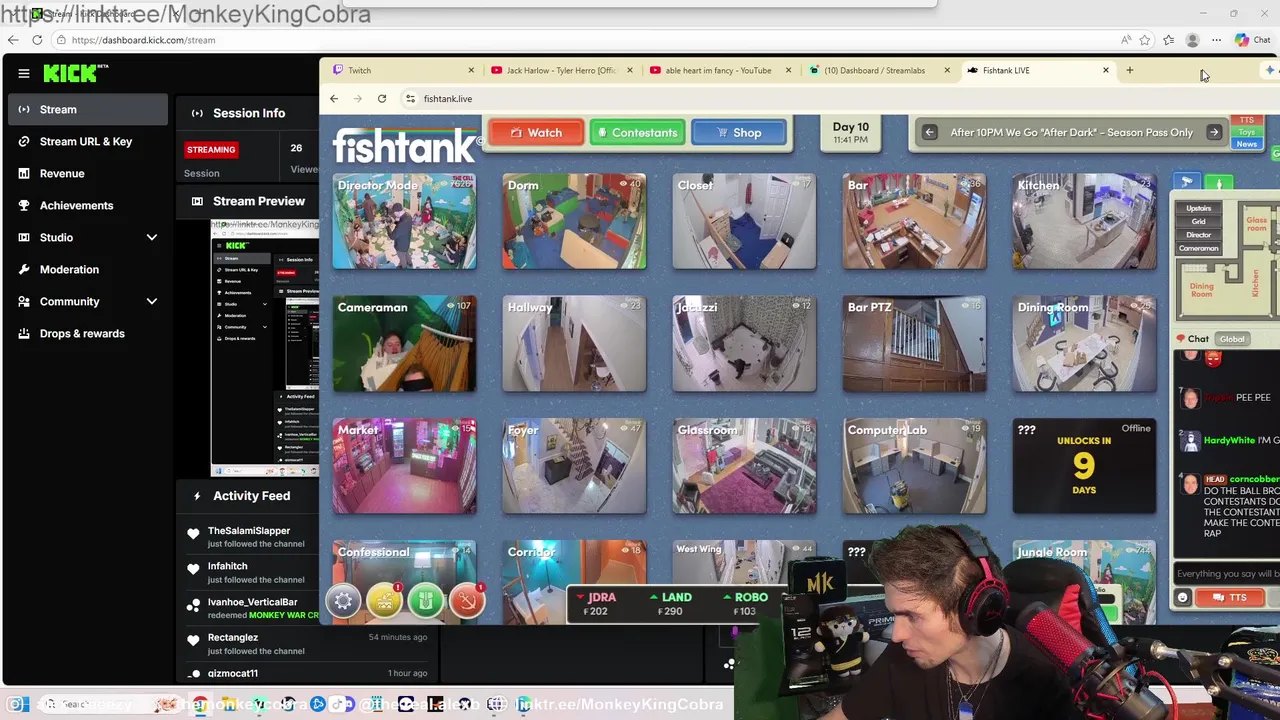Expand the Community section chevron
Screen dimensions: 1280x720
(x=151, y=301)
